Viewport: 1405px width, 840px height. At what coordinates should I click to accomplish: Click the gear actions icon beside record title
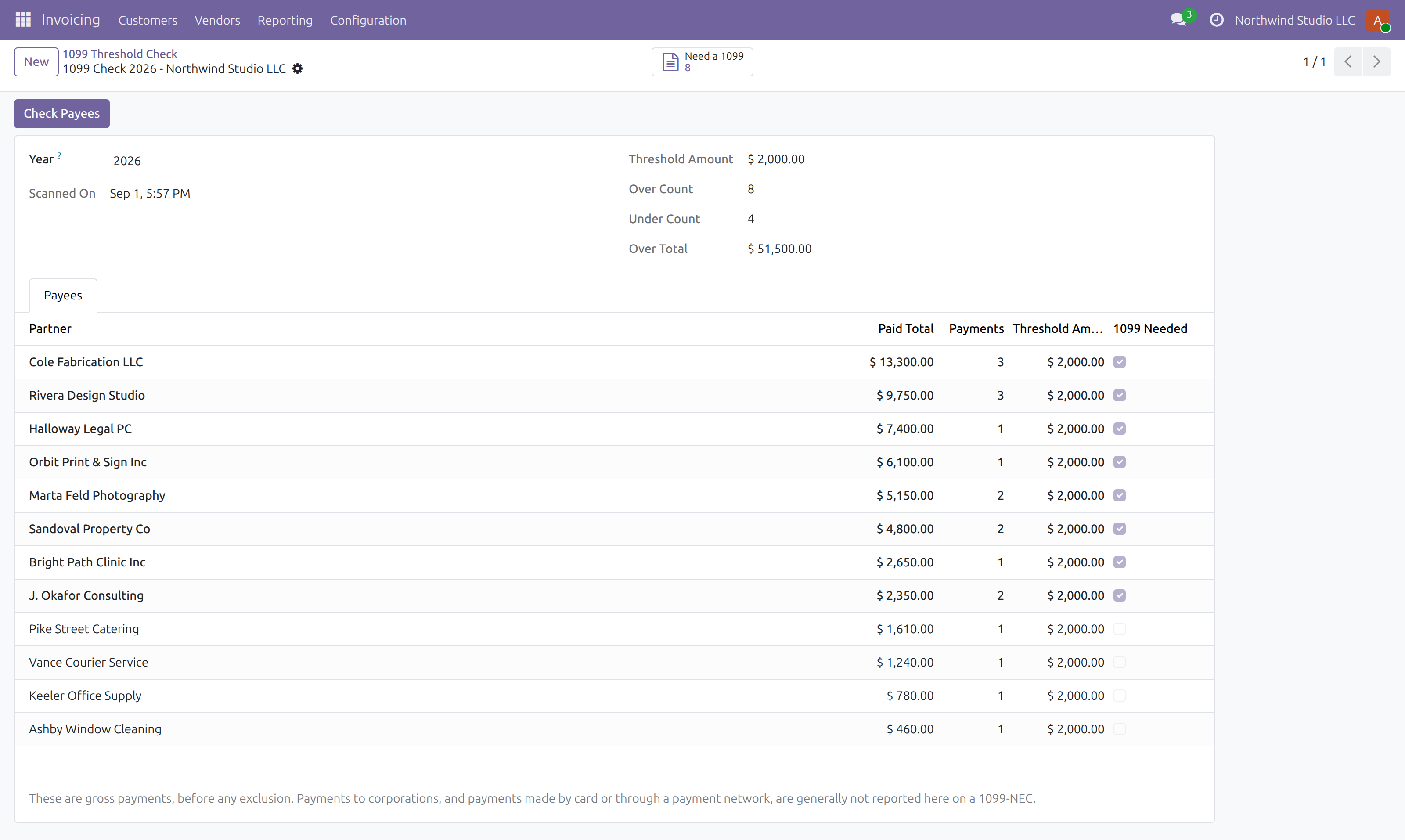pyautogui.click(x=298, y=69)
